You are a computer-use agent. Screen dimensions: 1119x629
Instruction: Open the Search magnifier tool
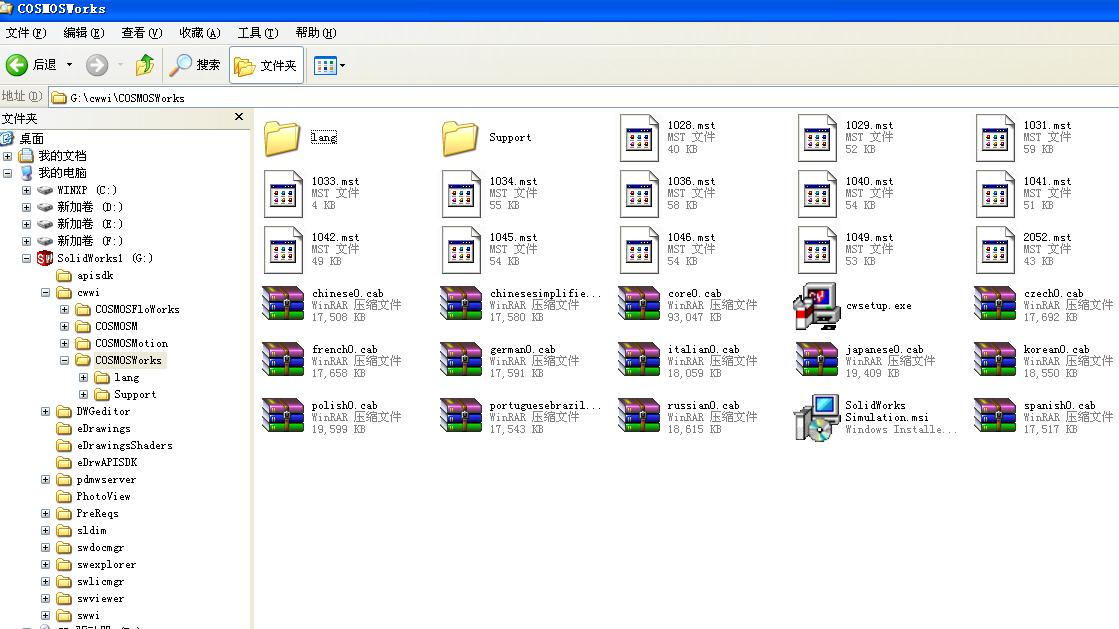point(195,65)
